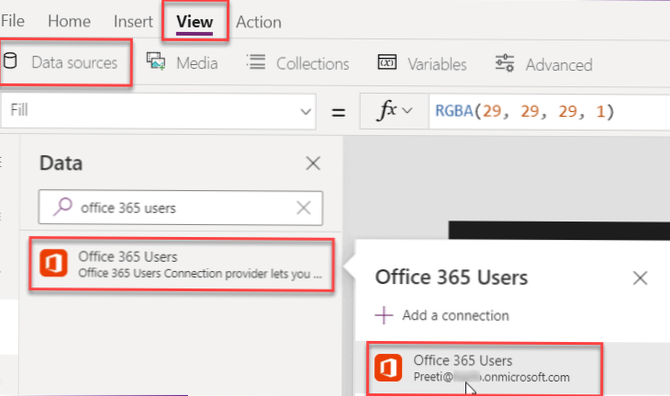Select the Preeti onmicrosoft.com connection
The image size is (670, 396).
click(x=485, y=368)
